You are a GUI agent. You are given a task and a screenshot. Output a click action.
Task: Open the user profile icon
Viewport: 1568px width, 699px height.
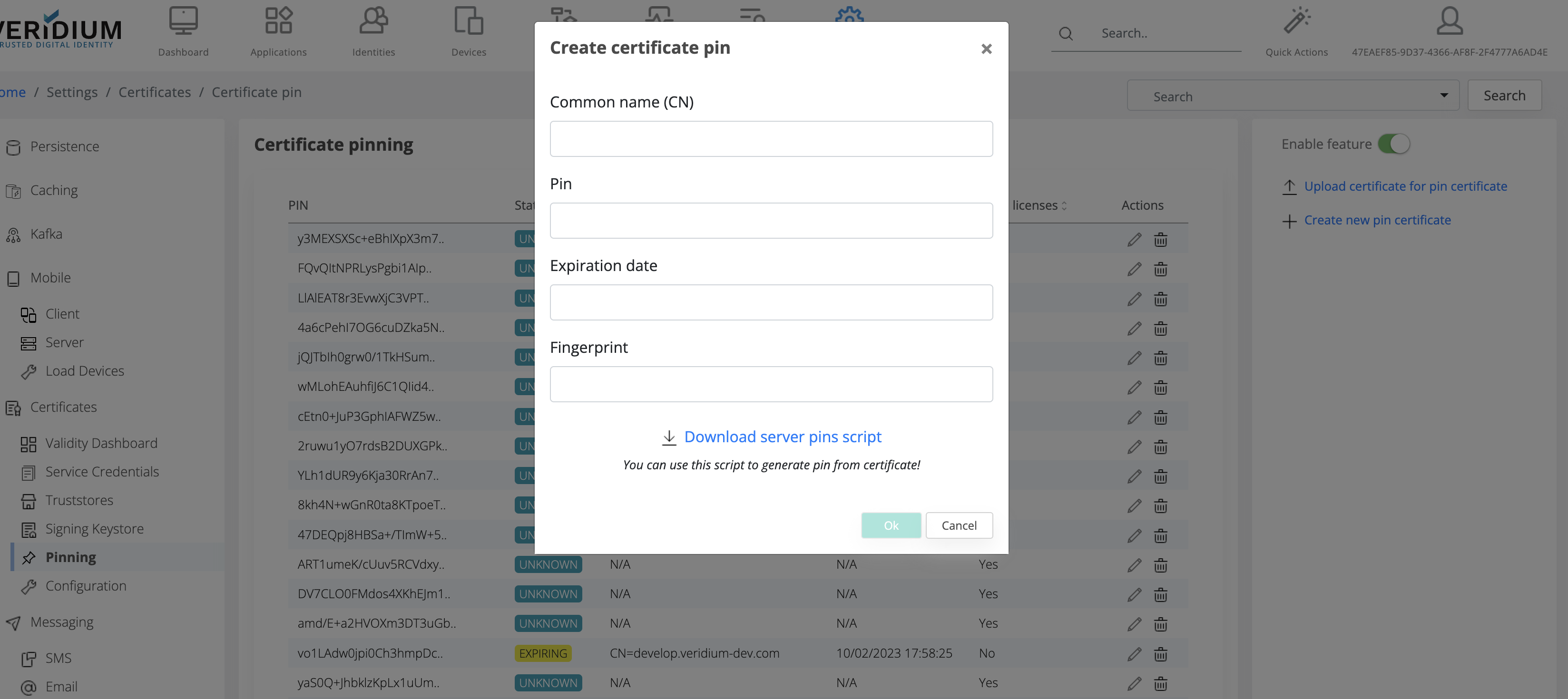(x=1449, y=21)
